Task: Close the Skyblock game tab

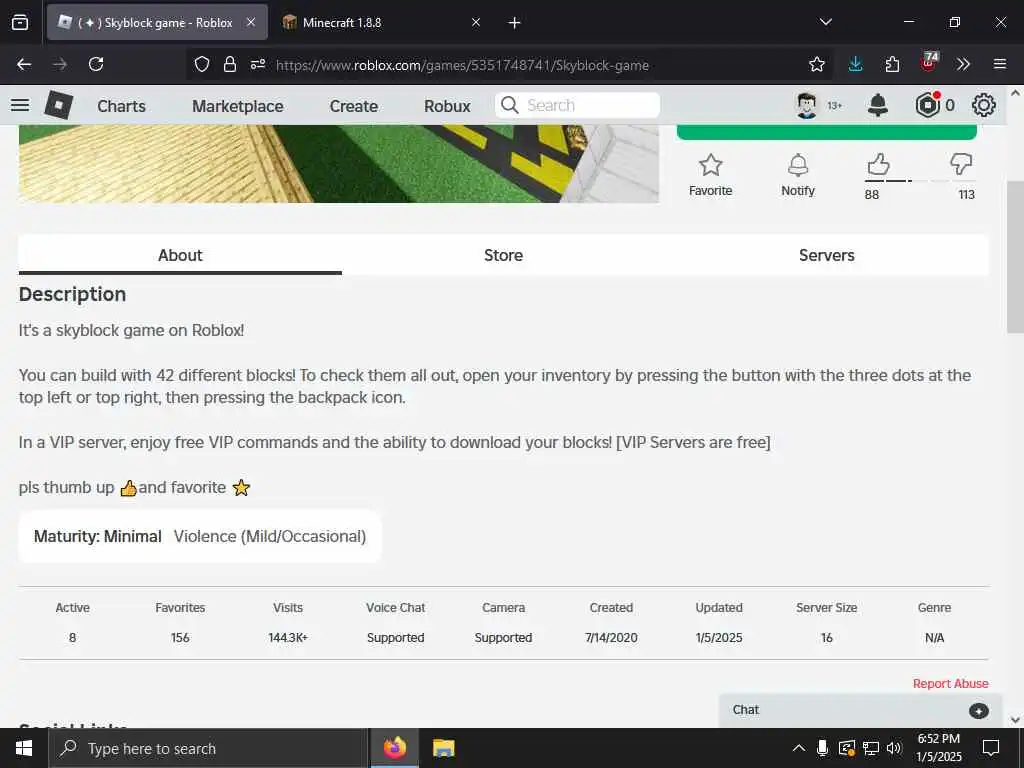Action: pyautogui.click(x=251, y=22)
